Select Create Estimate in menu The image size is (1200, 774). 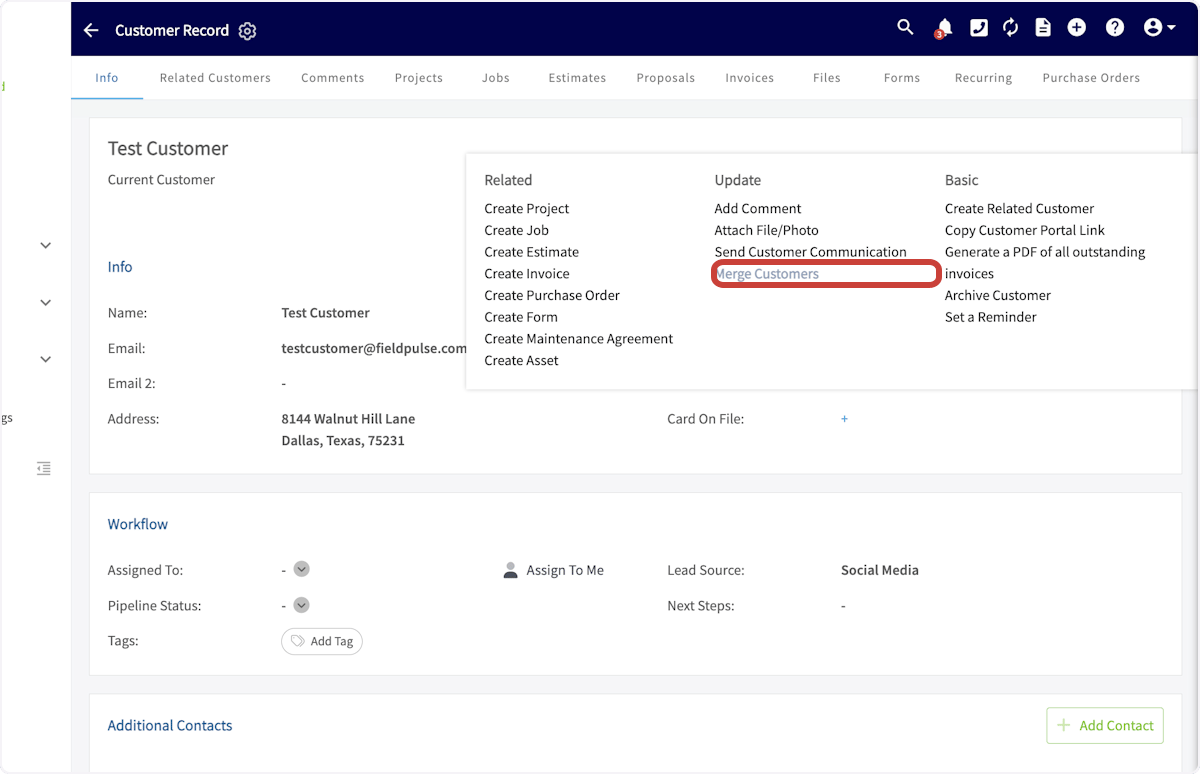(532, 252)
